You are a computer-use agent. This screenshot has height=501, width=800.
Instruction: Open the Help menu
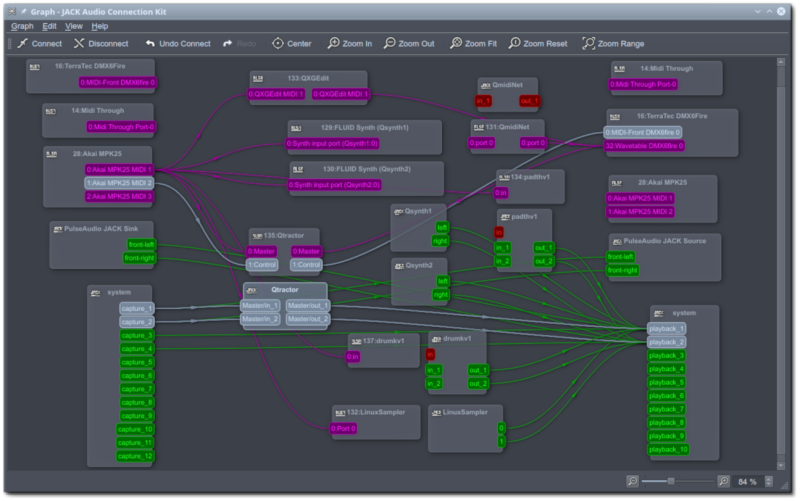100,26
